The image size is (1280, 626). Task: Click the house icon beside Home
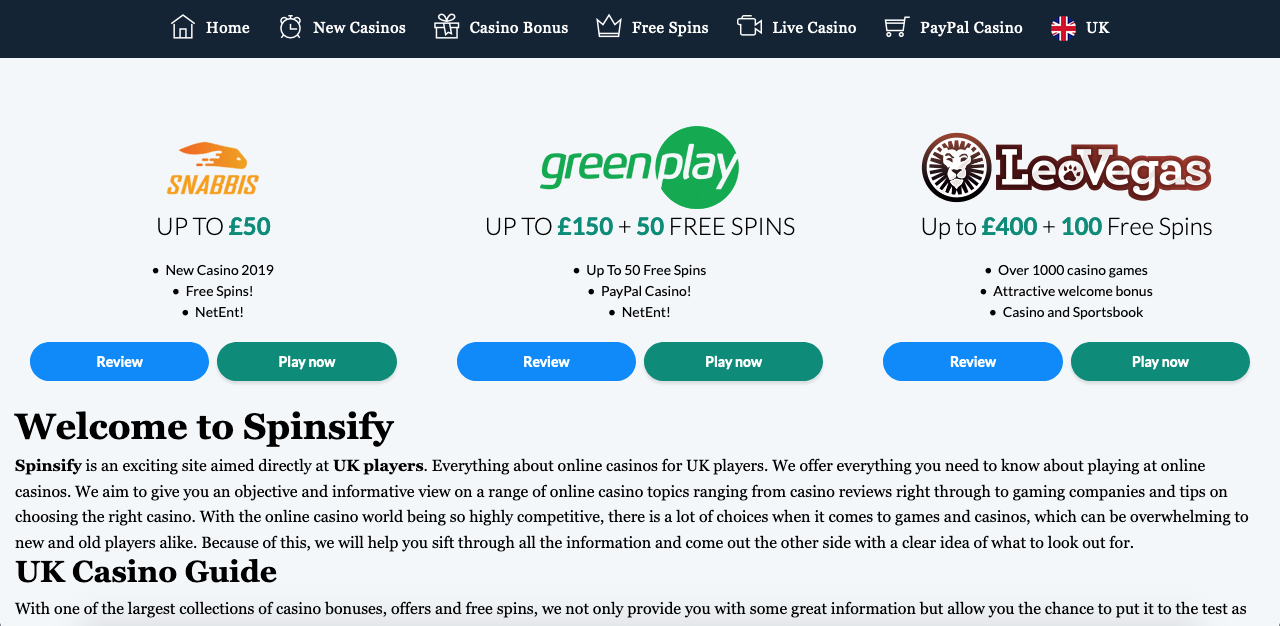pos(183,27)
